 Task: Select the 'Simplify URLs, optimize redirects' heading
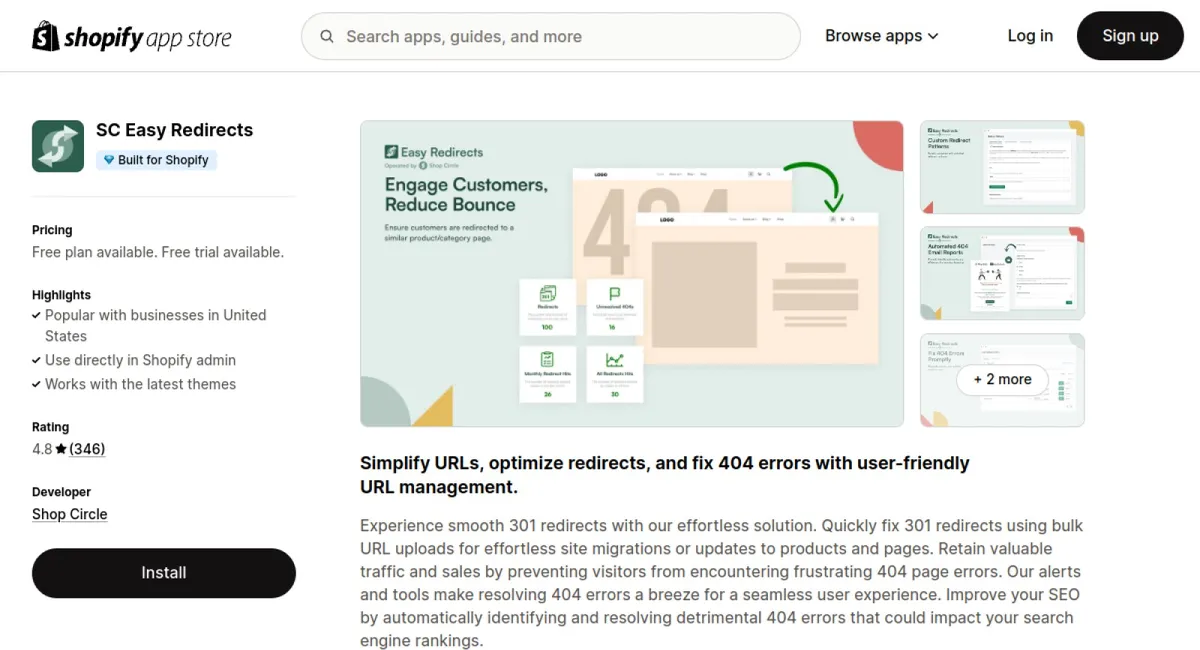point(665,475)
